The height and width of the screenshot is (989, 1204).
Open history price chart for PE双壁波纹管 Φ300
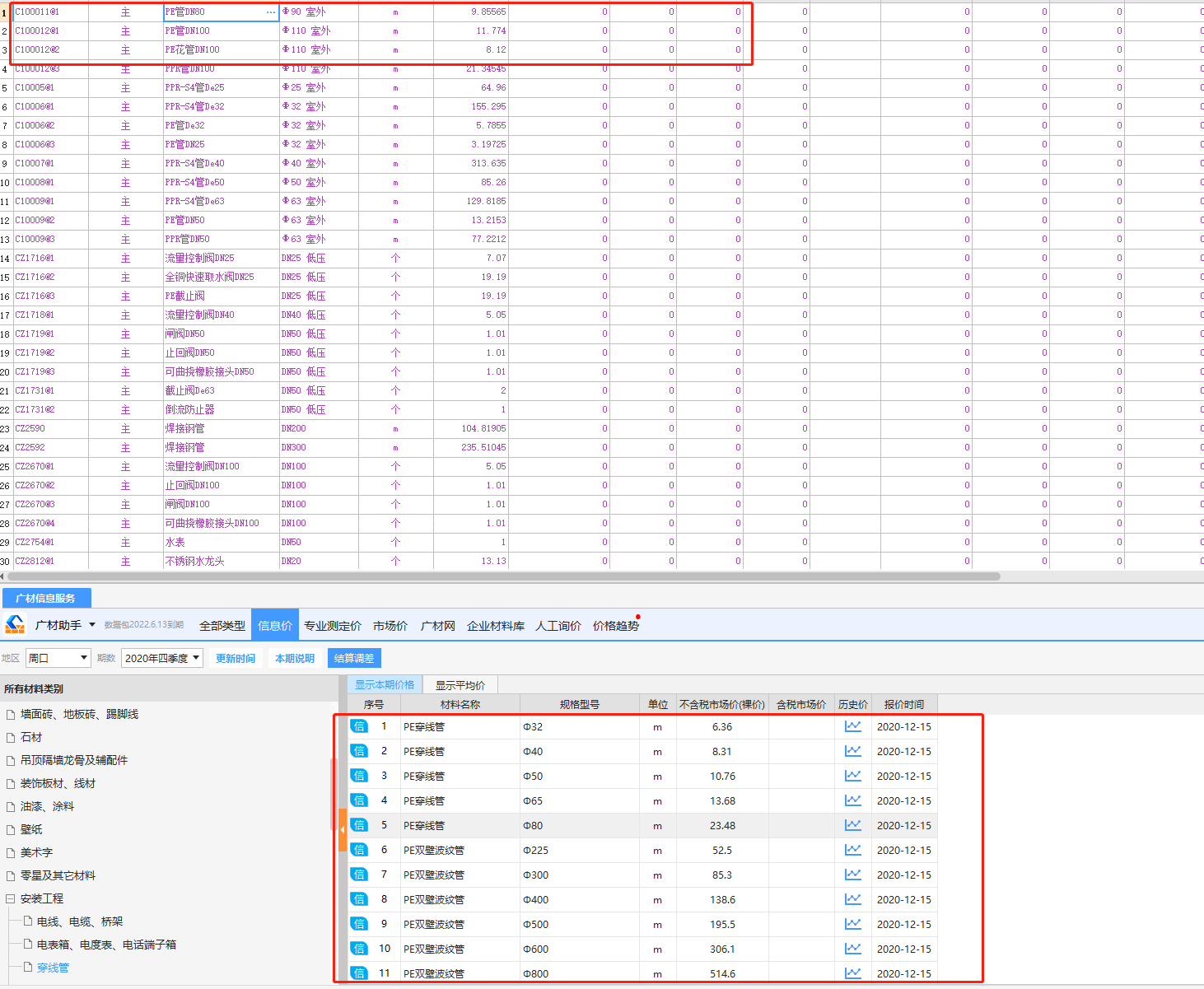point(853,875)
